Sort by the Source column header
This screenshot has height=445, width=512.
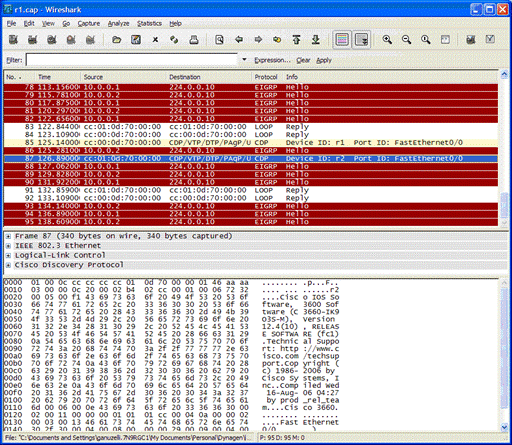coord(123,77)
